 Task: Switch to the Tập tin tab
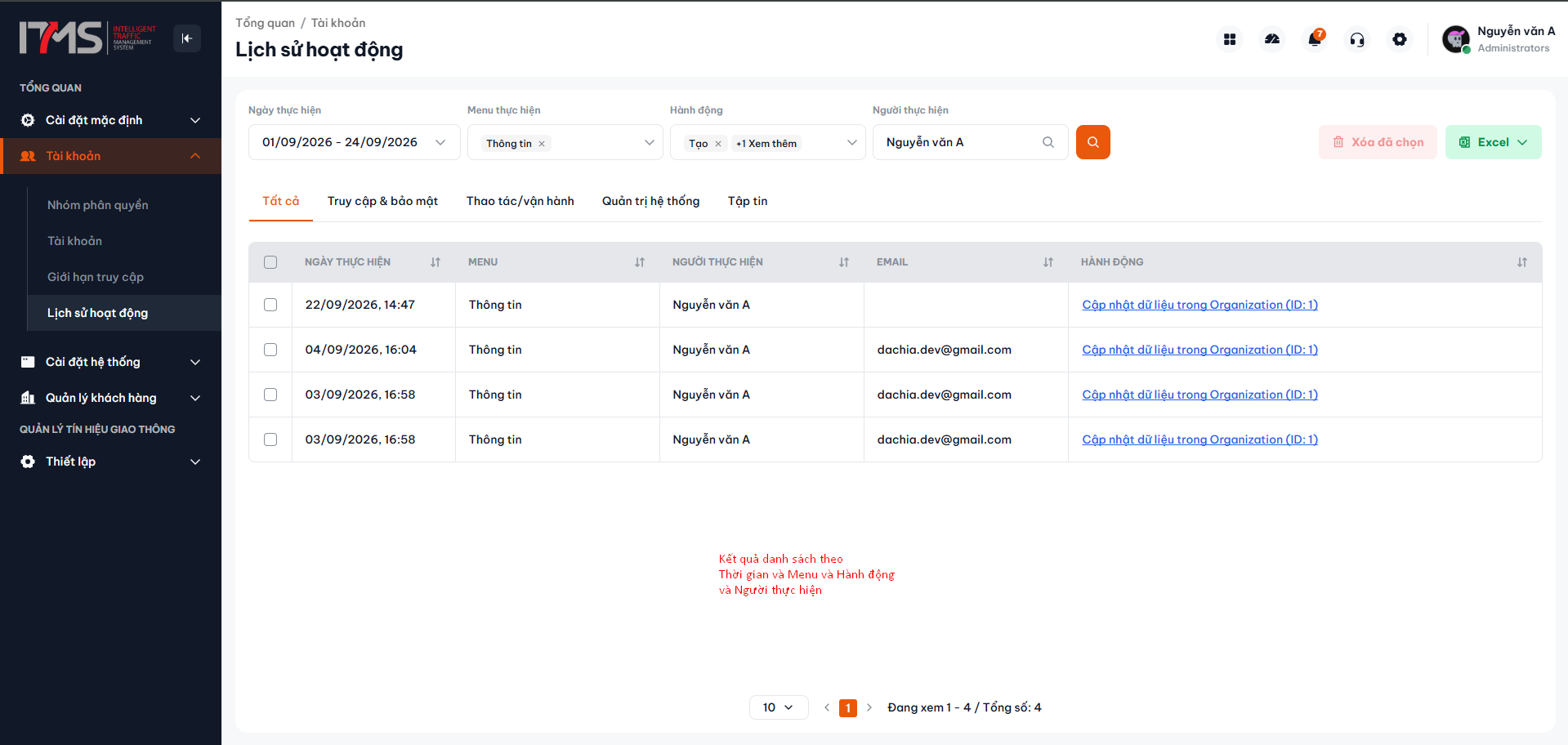748,201
